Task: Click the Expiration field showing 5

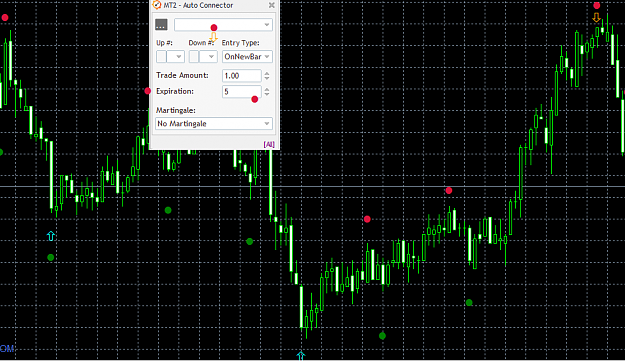Action: pyautogui.click(x=242, y=92)
